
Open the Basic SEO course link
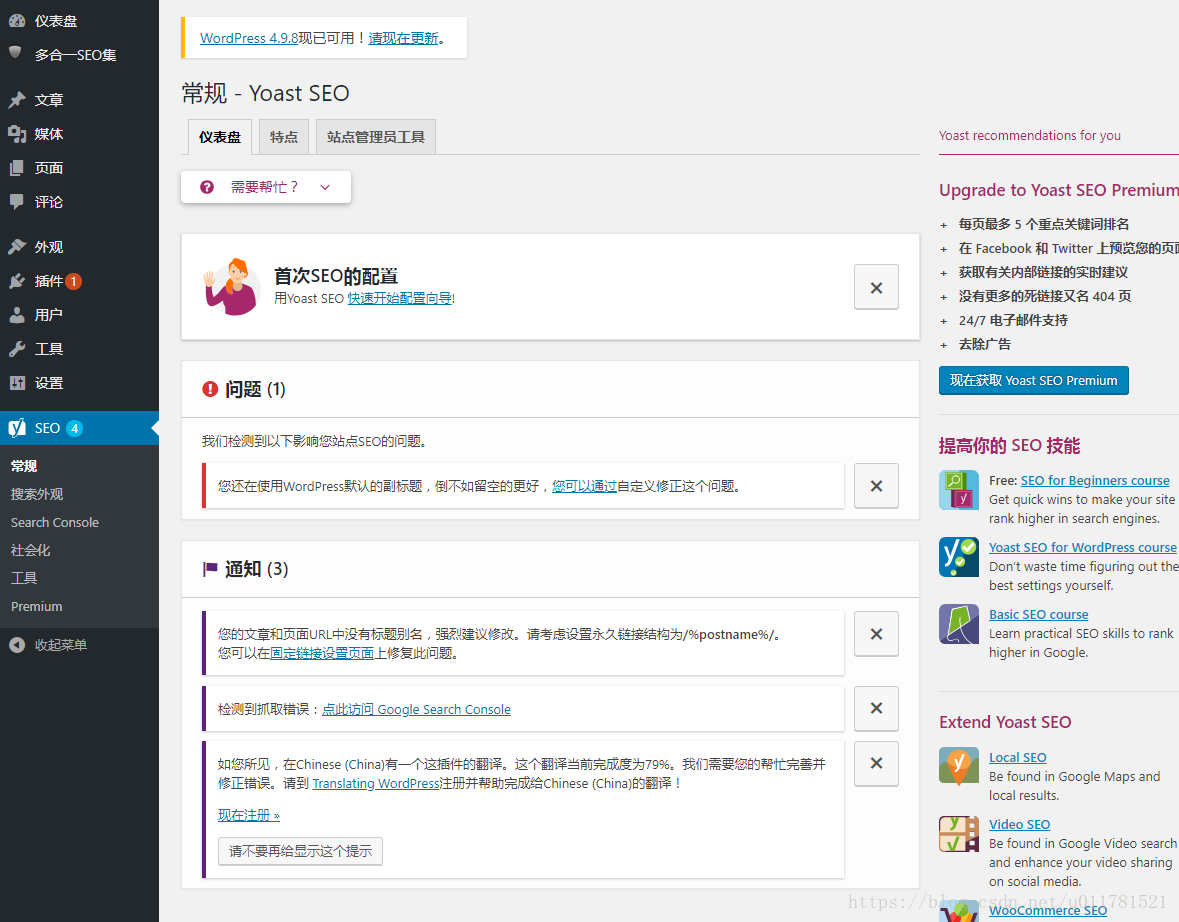pyautogui.click(x=1038, y=614)
